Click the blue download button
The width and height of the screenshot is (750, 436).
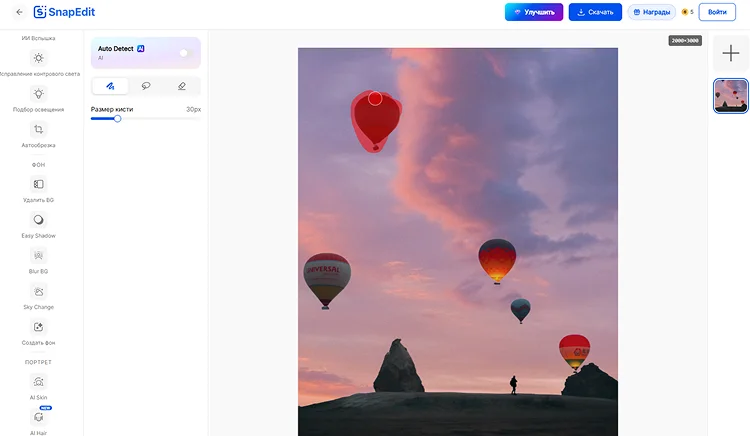(x=595, y=12)
